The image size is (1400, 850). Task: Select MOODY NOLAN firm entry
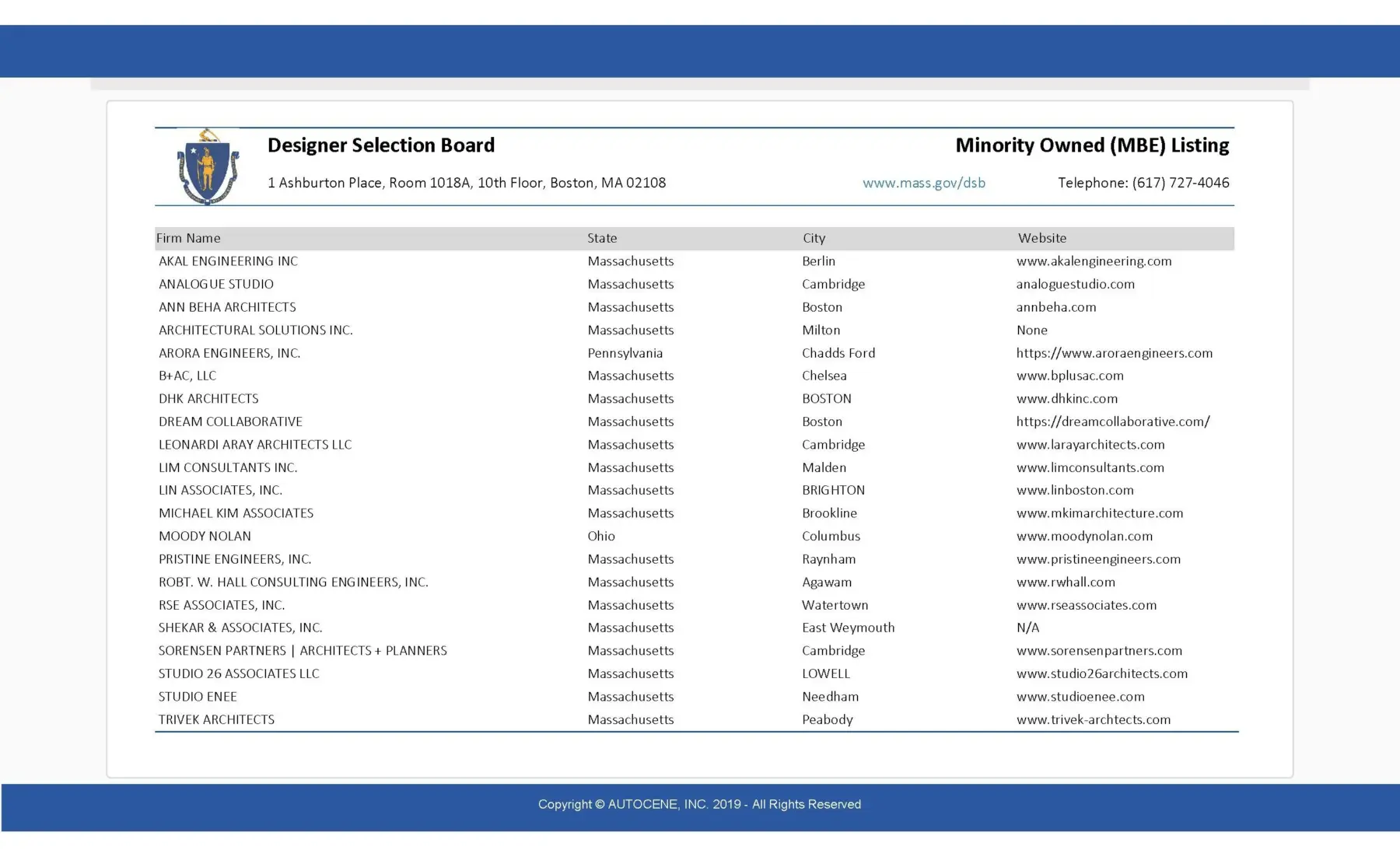coord(205,536)
